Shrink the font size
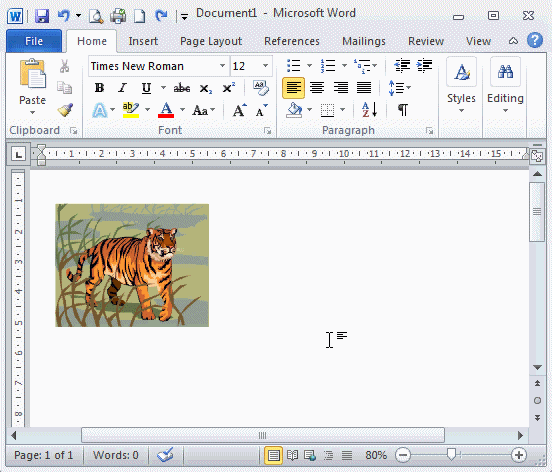The image size is (552, 472). point(262,110)
